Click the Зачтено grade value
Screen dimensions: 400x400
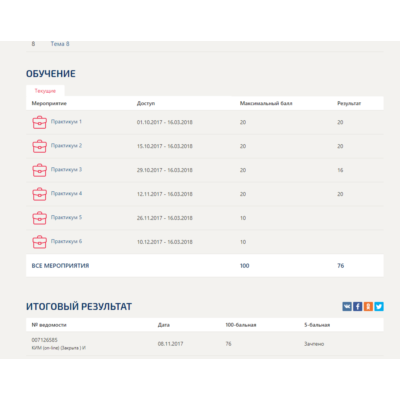314,344
